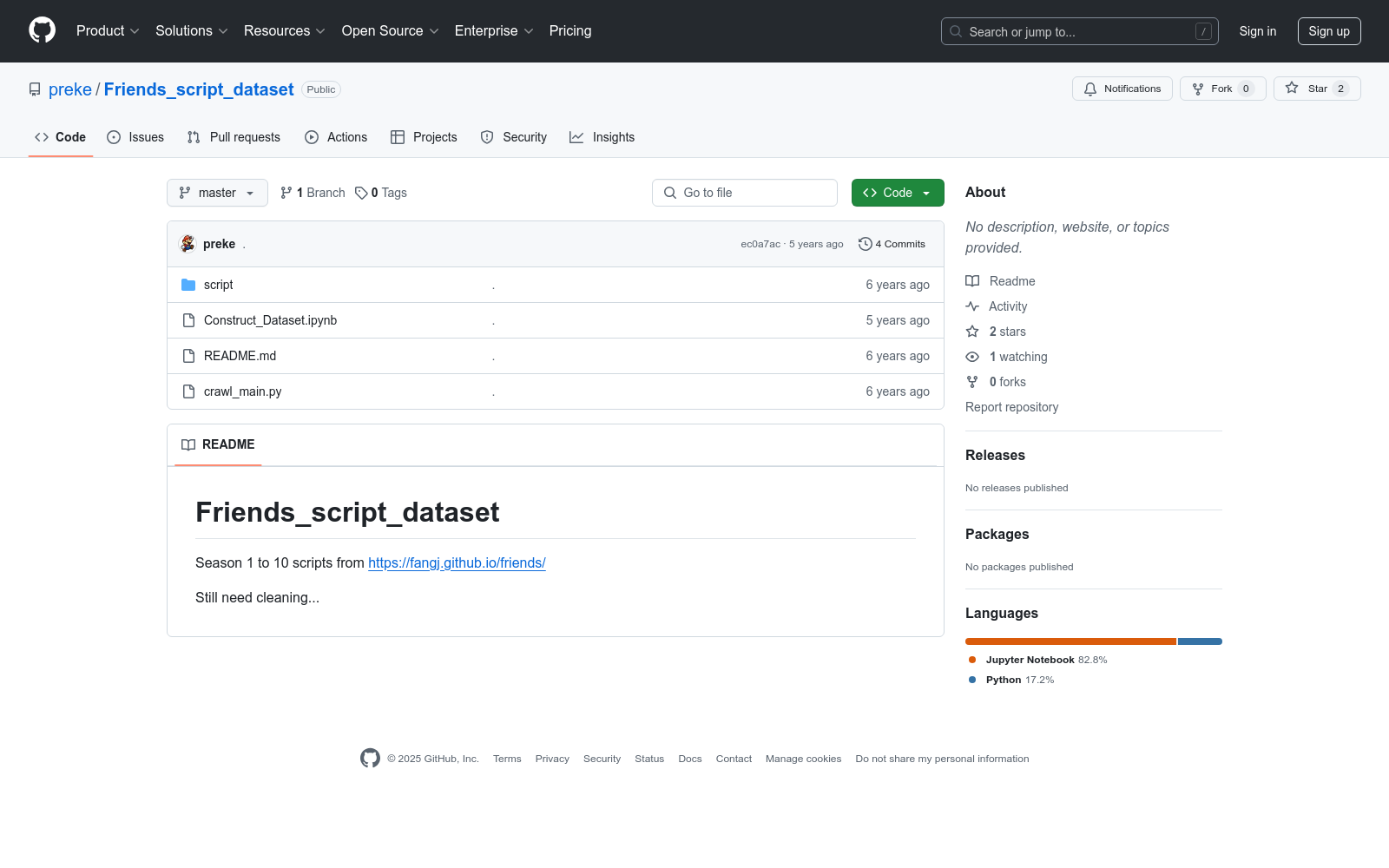
Task: Open the preke owner profile link
Action: (70, 89)
